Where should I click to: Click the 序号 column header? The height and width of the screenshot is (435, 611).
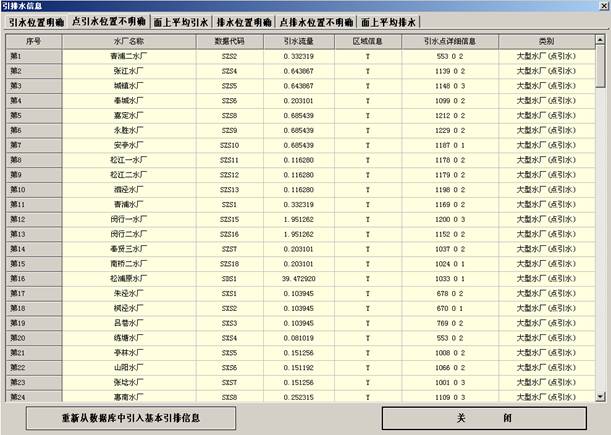pyautogui.click(x=33, y=41)
